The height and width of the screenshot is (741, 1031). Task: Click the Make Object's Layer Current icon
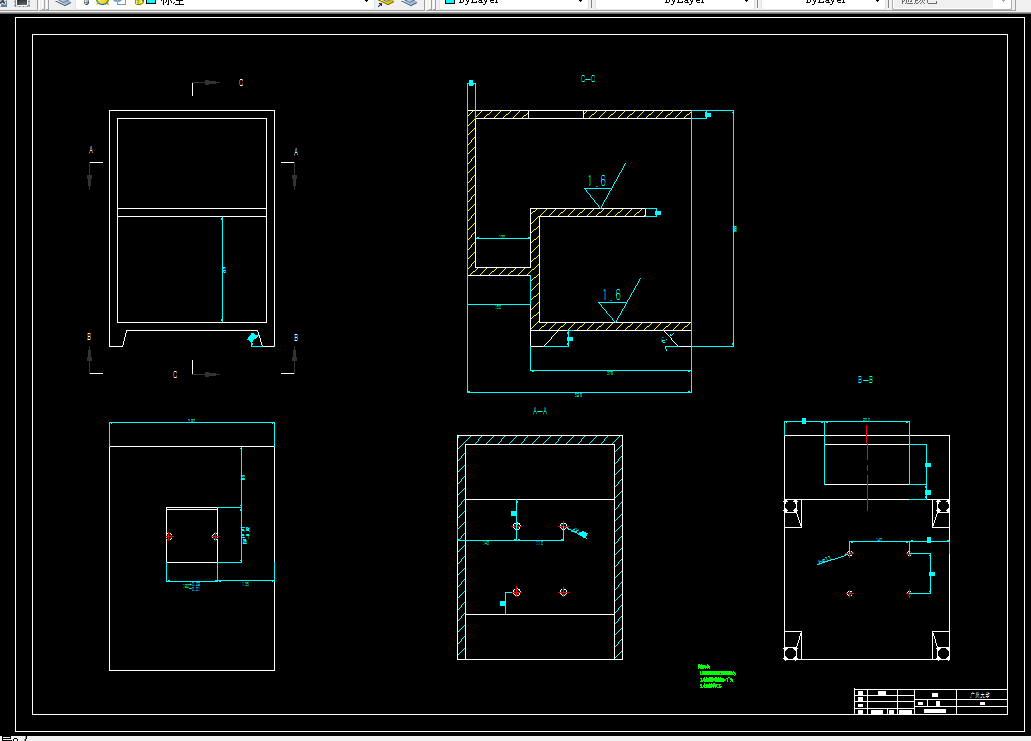tap(385, 2)
